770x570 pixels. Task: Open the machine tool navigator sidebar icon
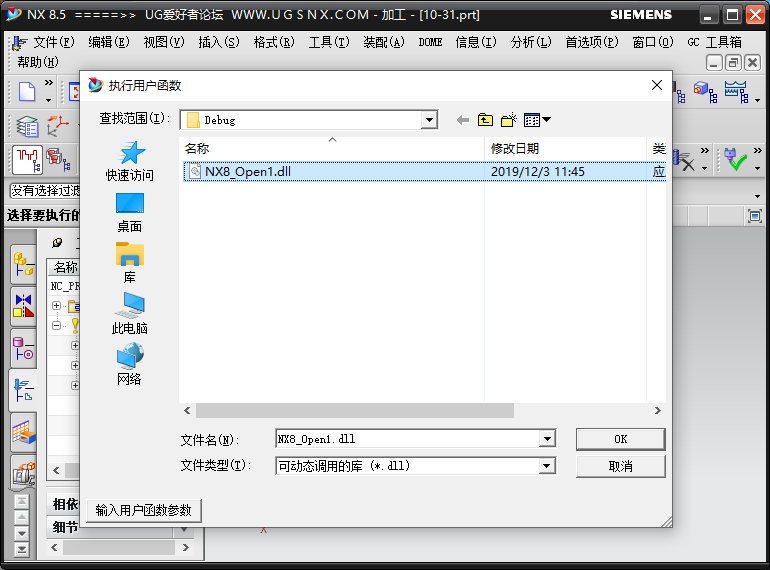[x=23, y=474]
